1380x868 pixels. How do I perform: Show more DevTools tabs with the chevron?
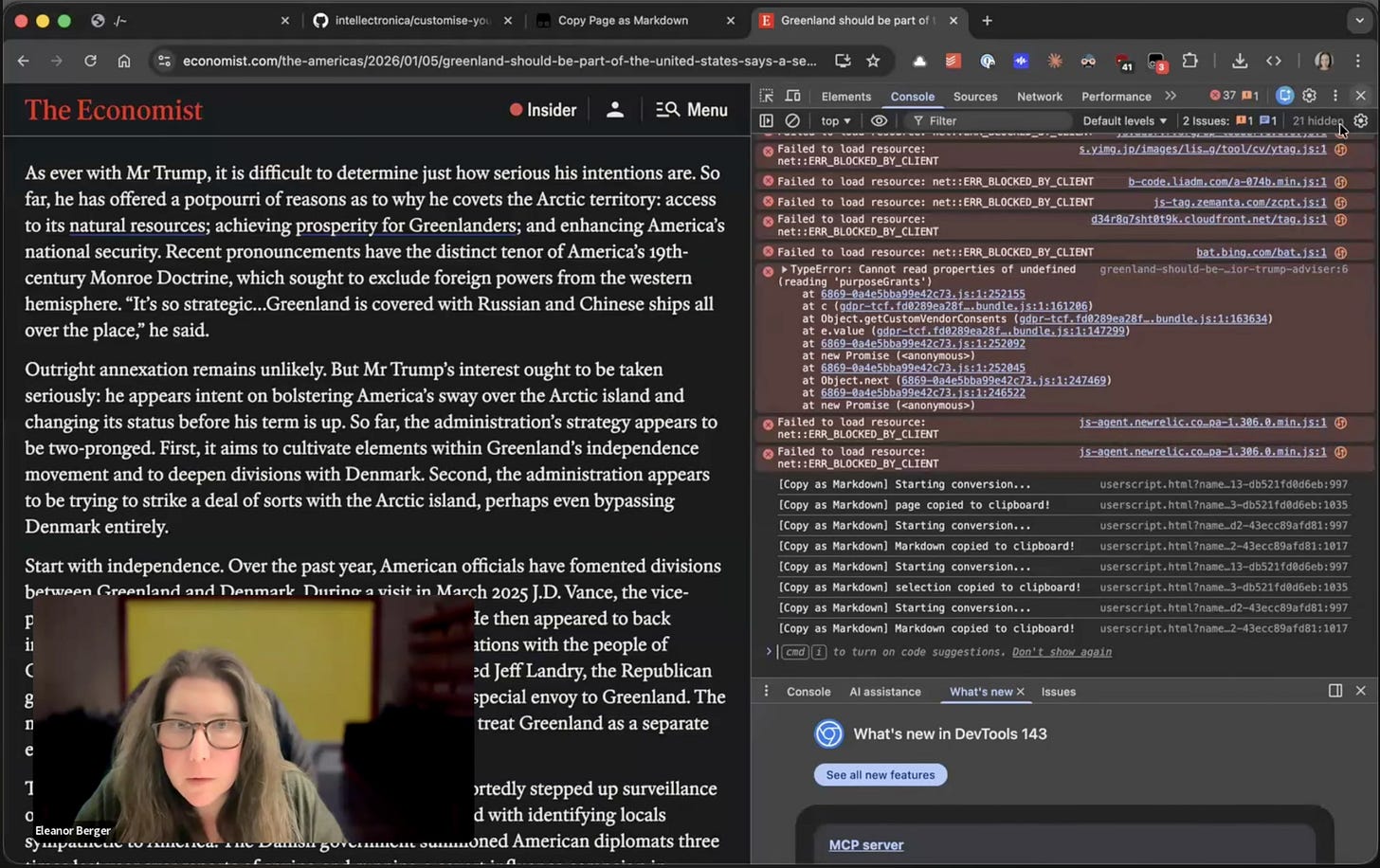coord(1171,96)
